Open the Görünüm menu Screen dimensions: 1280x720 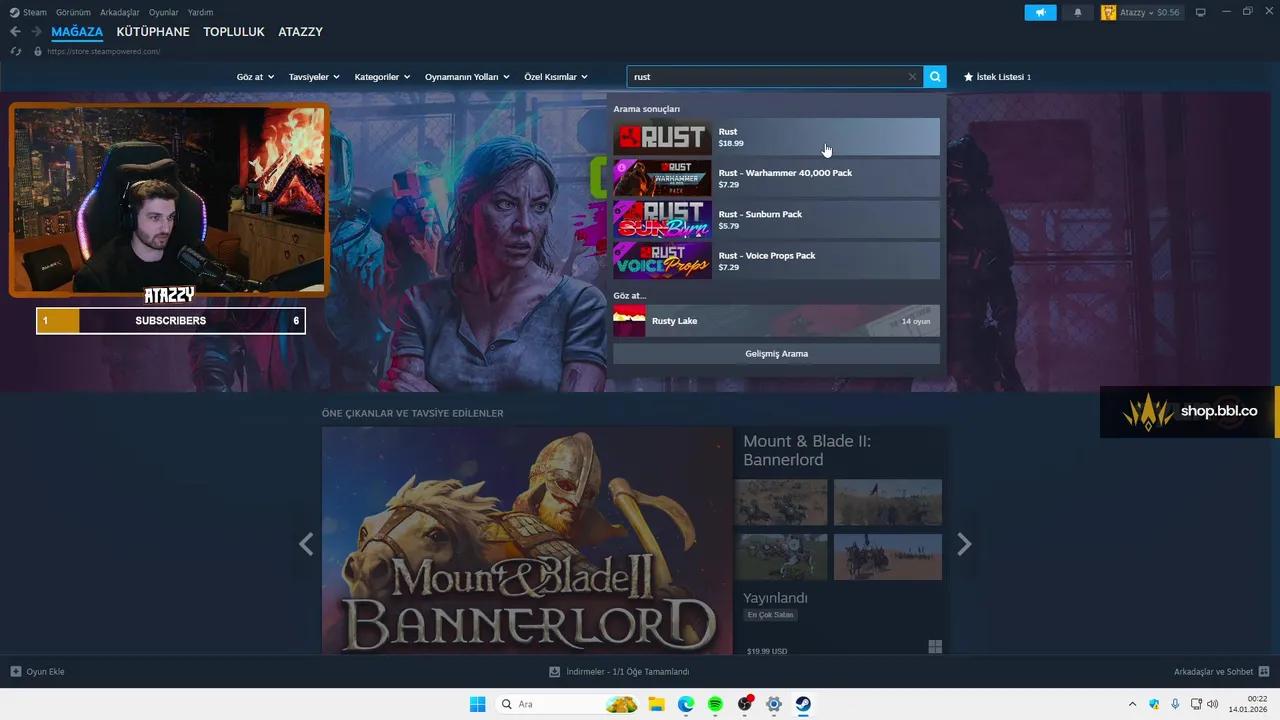(74, 12)
